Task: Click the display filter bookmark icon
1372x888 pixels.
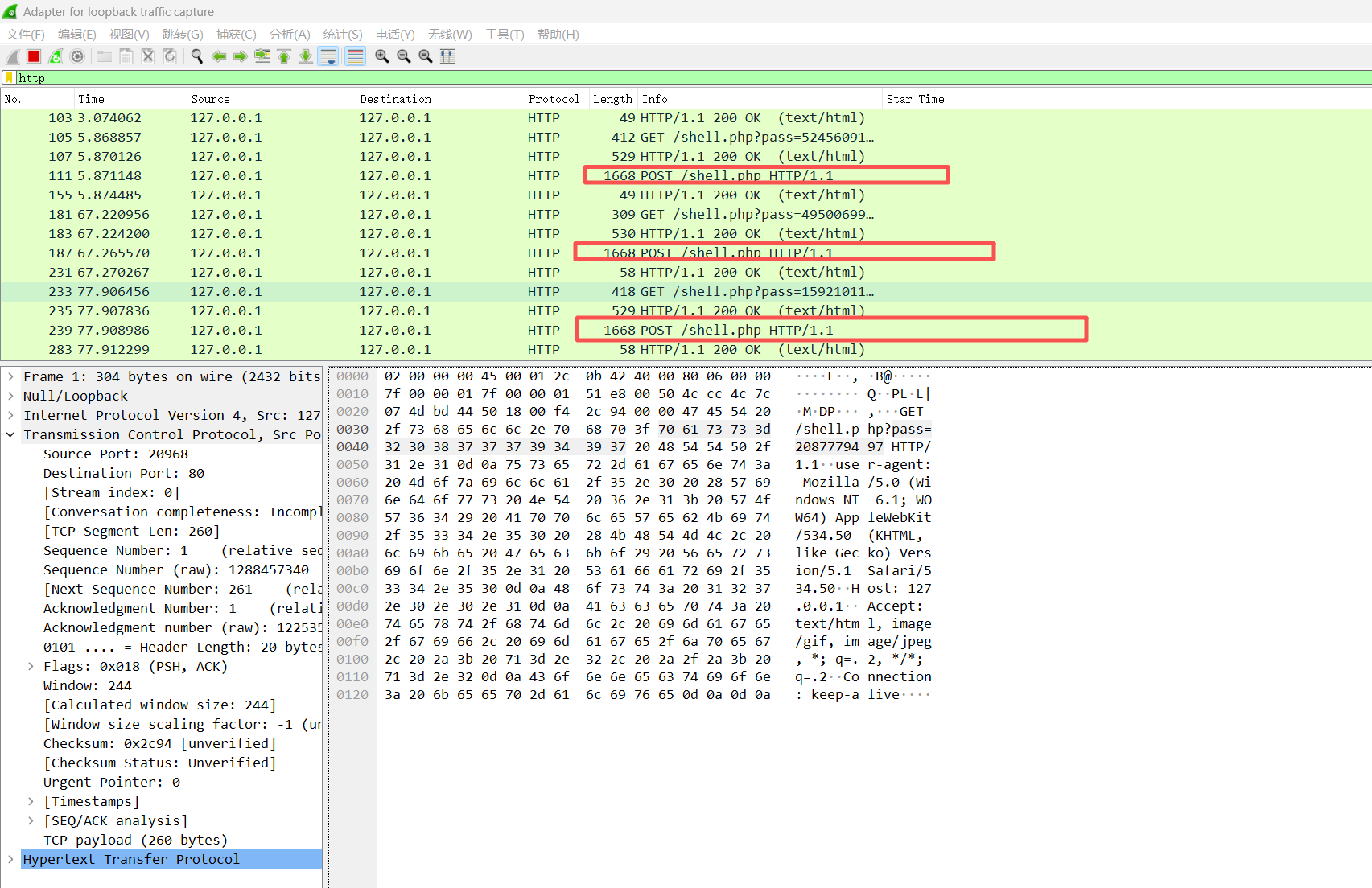Action: [9, 78]
